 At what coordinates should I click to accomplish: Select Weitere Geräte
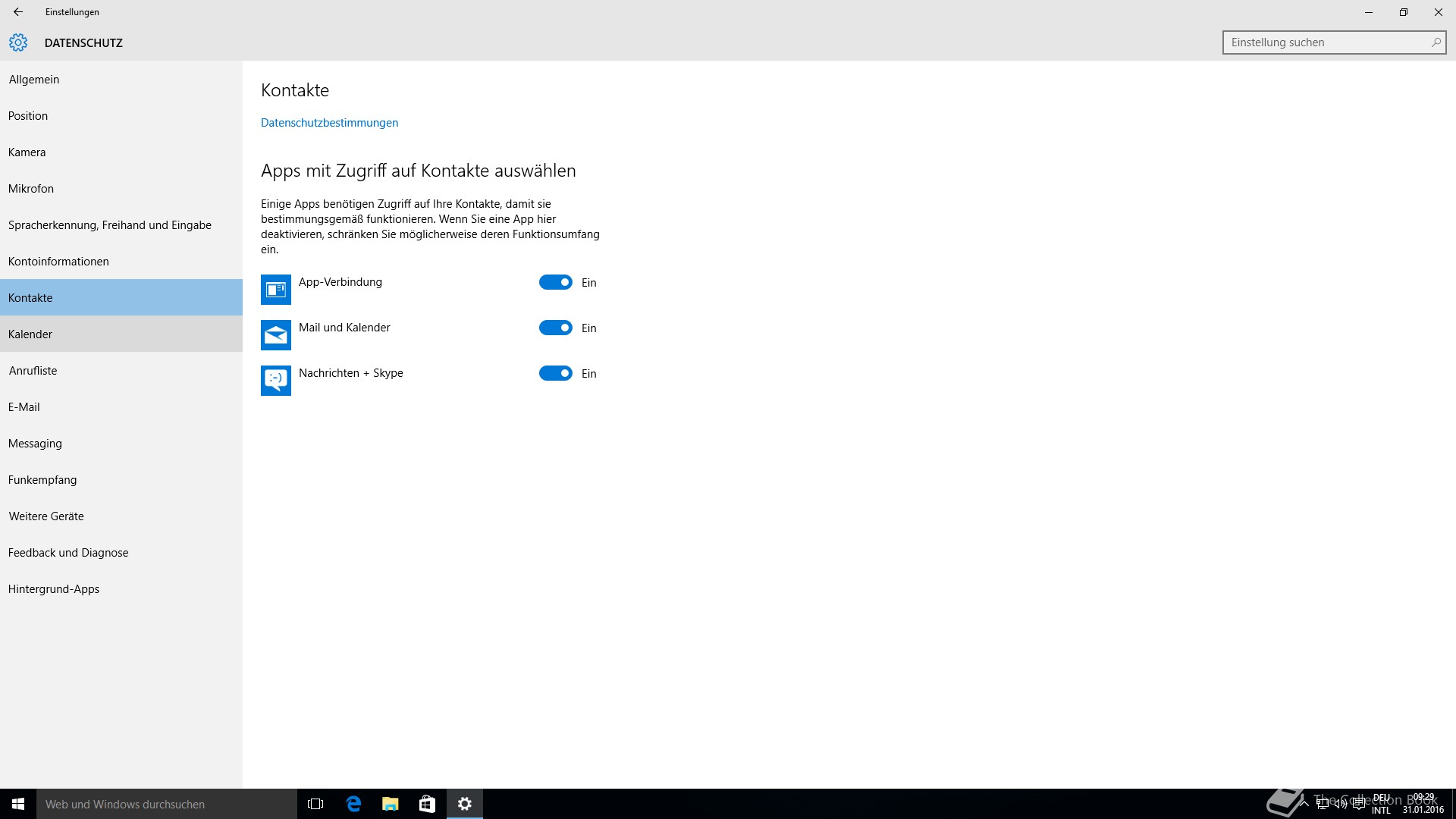[x=121, y=516]
